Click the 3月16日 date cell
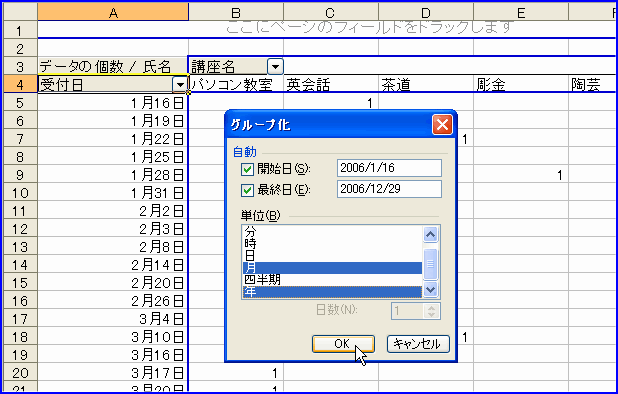618x394 pixels. pos(113,355)
